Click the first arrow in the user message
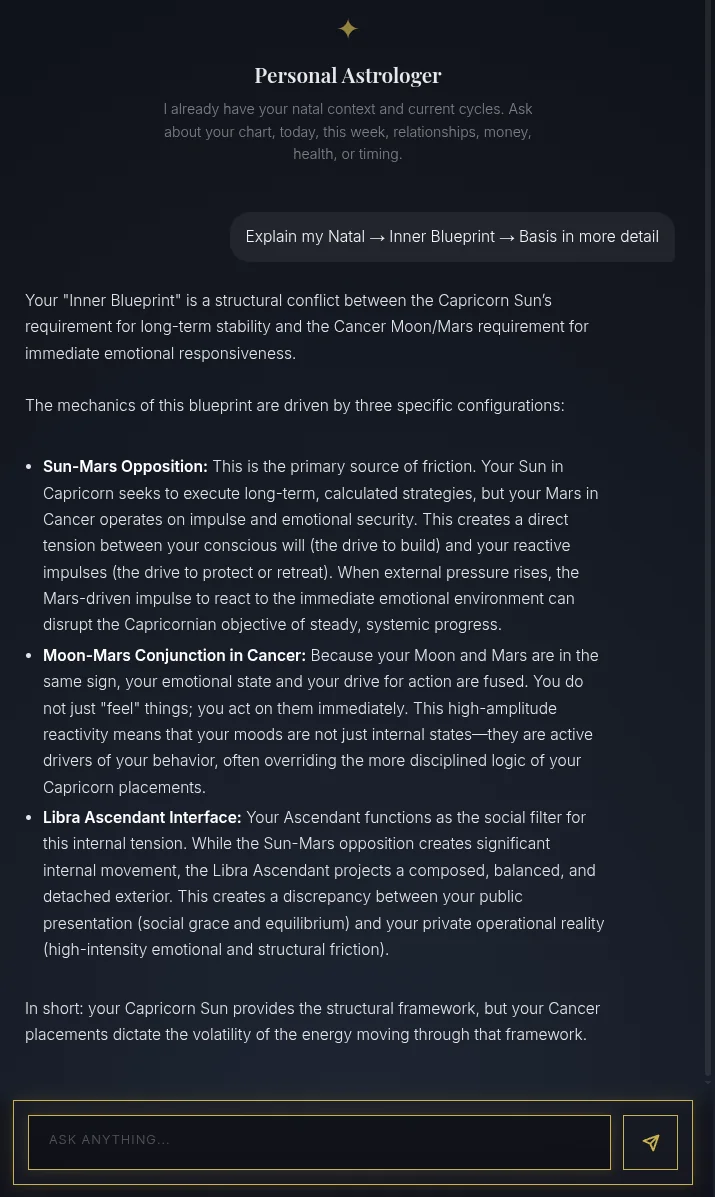The width and height of the screenshot is (715, 1197). coord(377,237)
